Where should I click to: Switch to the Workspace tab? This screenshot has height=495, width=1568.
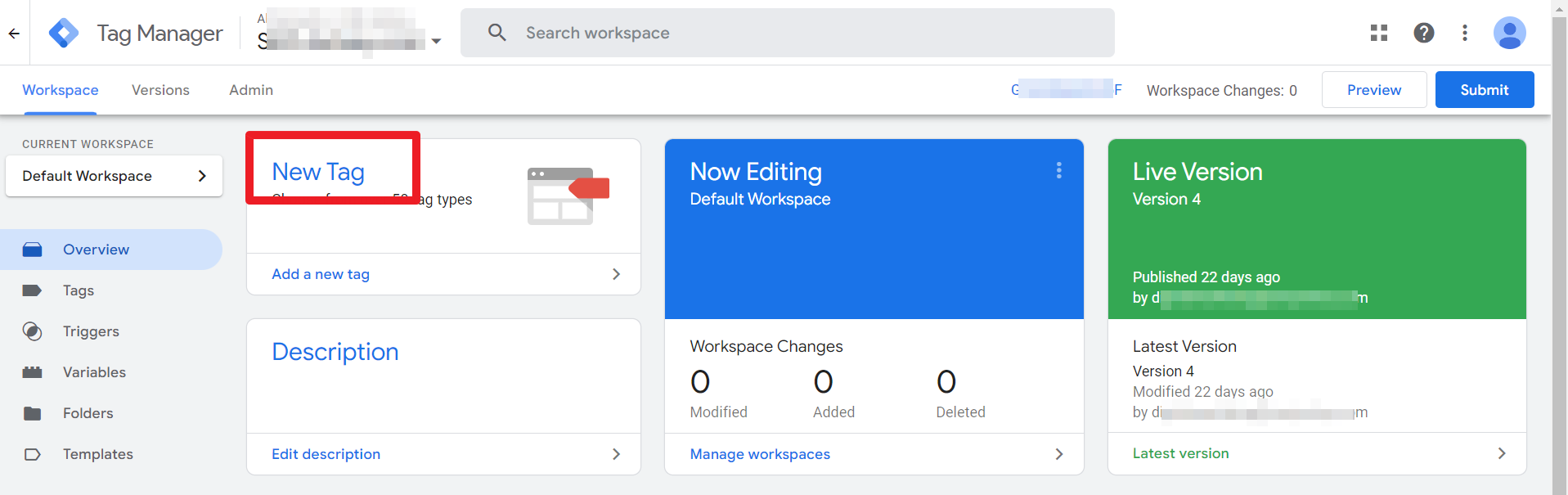click(x=60, y=90)
